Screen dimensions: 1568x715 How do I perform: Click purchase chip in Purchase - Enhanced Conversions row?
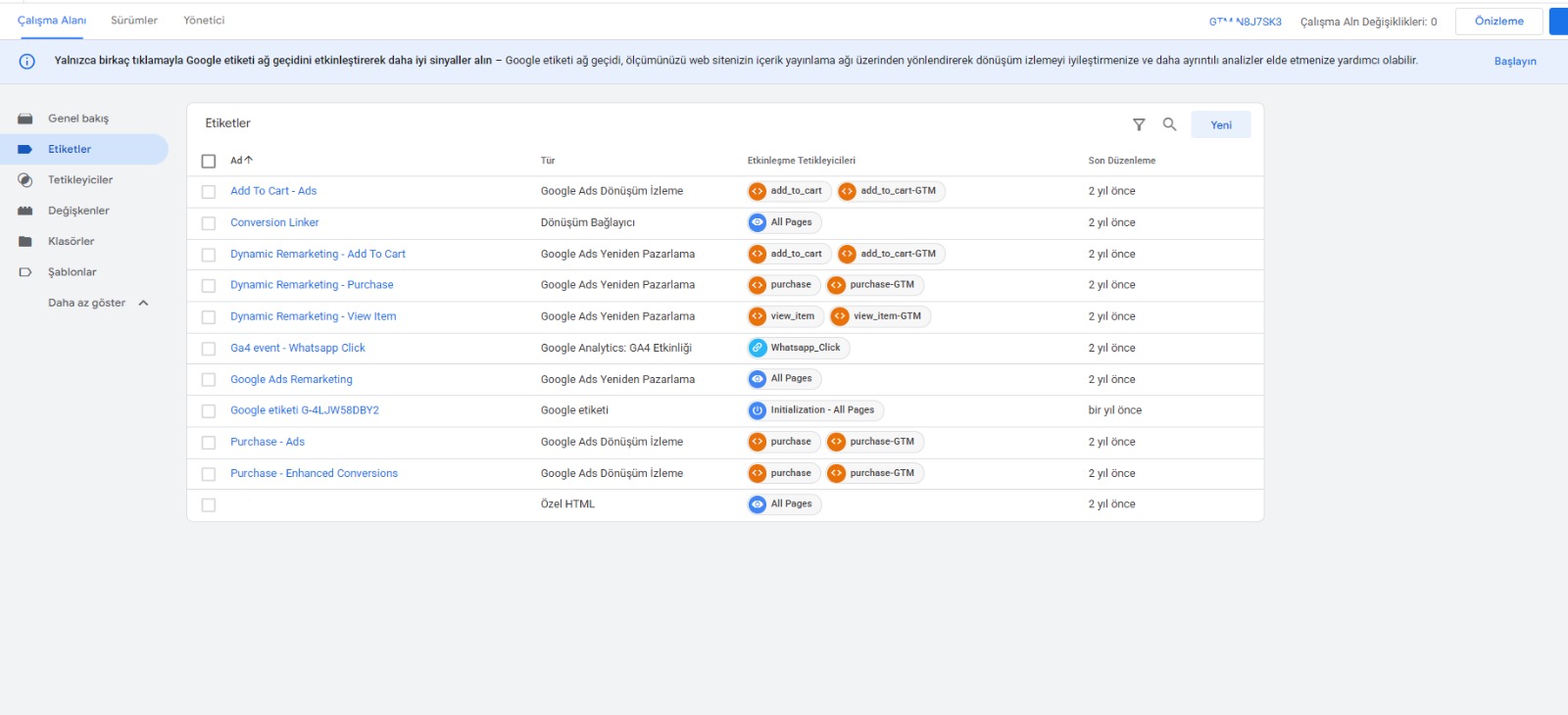pyautogui.click(x=784, y=473)
